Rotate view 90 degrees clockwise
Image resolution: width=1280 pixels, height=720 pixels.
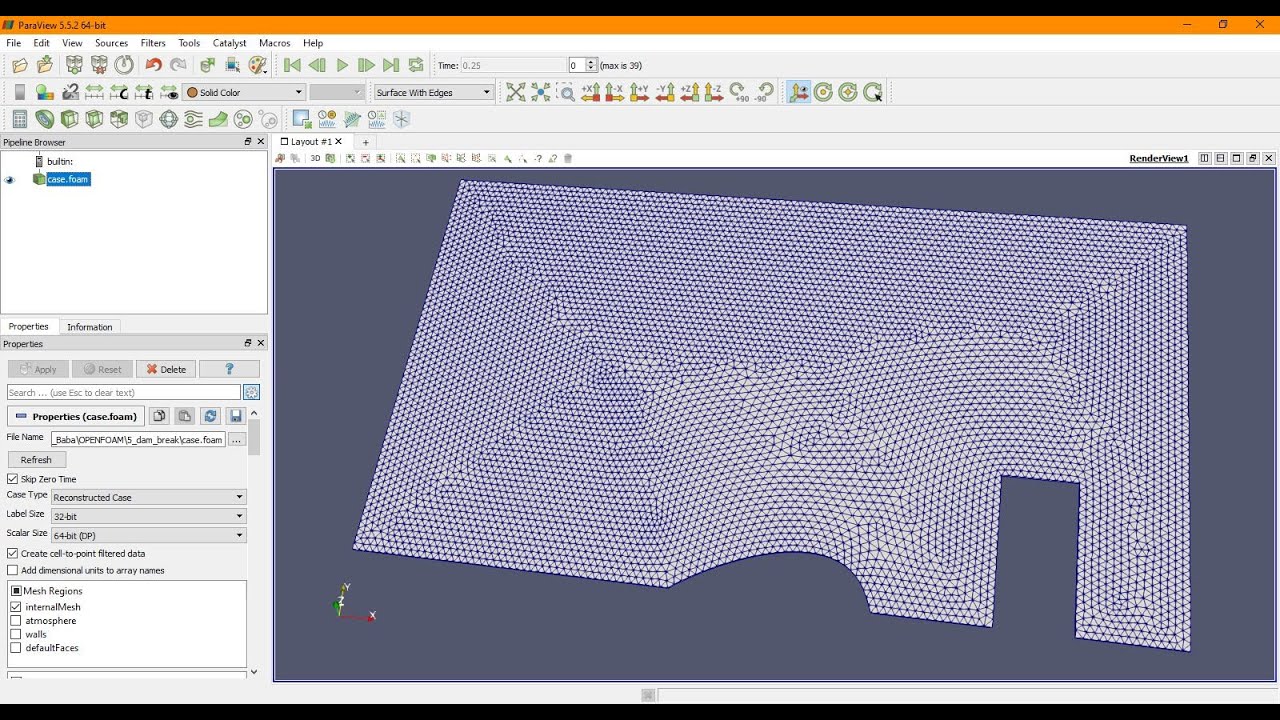tap(739, 92)
